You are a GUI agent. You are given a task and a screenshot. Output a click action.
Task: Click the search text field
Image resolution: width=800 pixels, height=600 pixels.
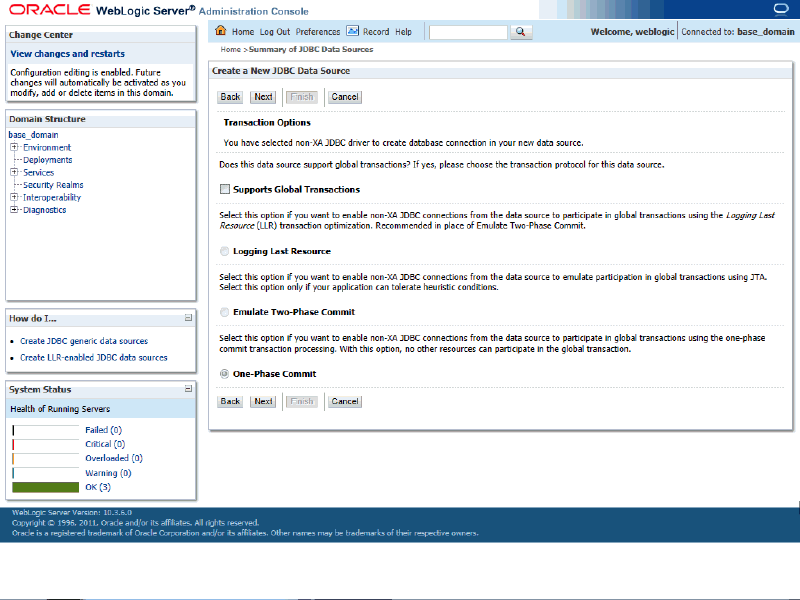[468, 32]
